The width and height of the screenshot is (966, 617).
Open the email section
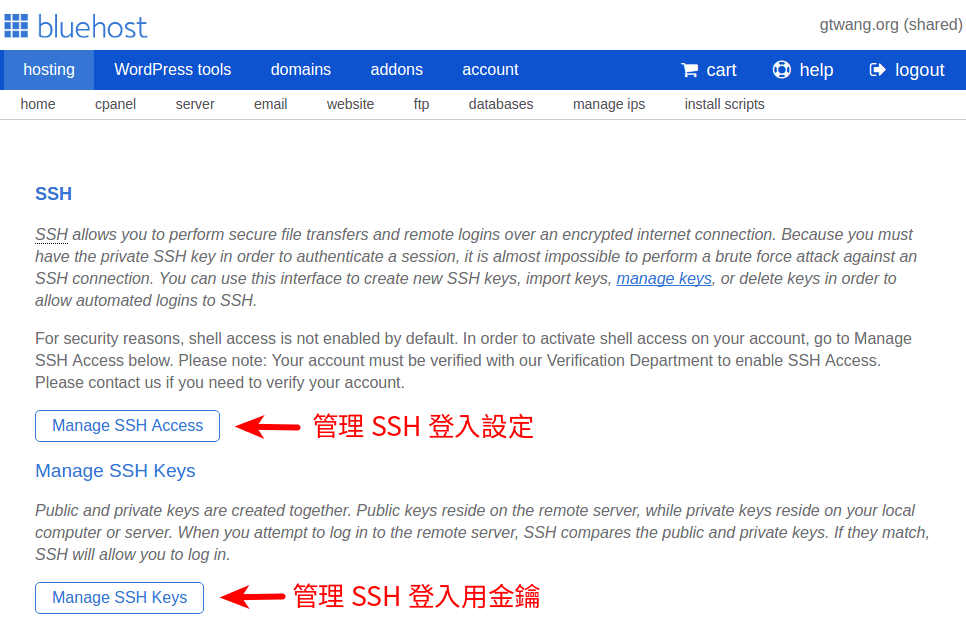[x=270, y=103]
